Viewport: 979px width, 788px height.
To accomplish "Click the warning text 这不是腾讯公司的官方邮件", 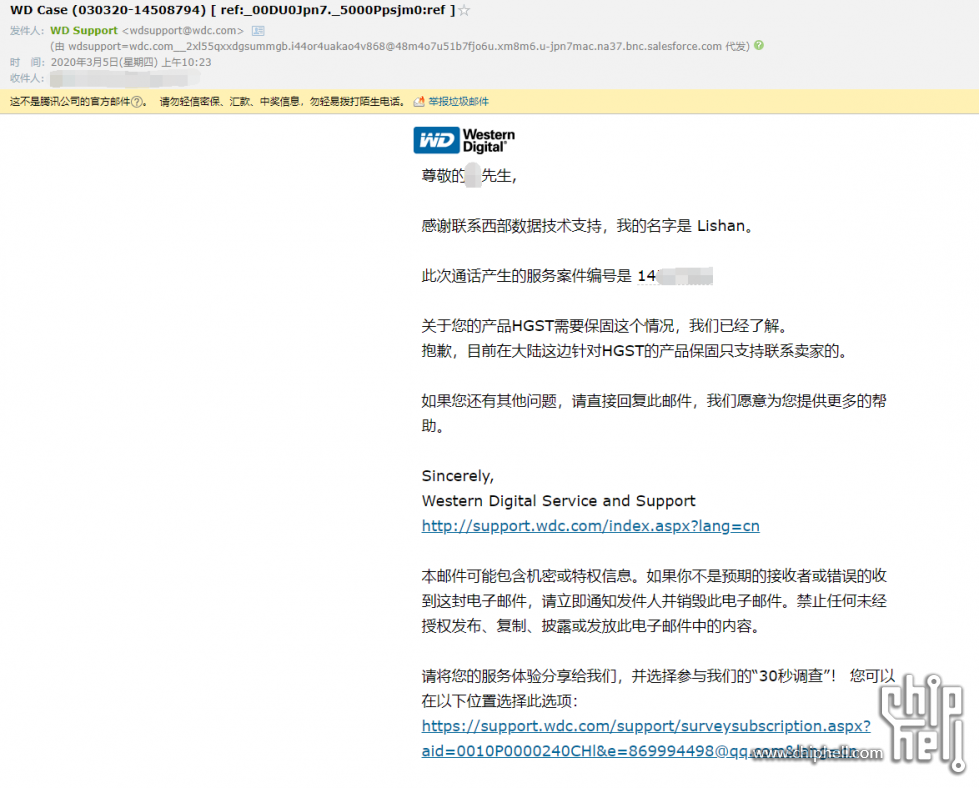I will 70,102.
